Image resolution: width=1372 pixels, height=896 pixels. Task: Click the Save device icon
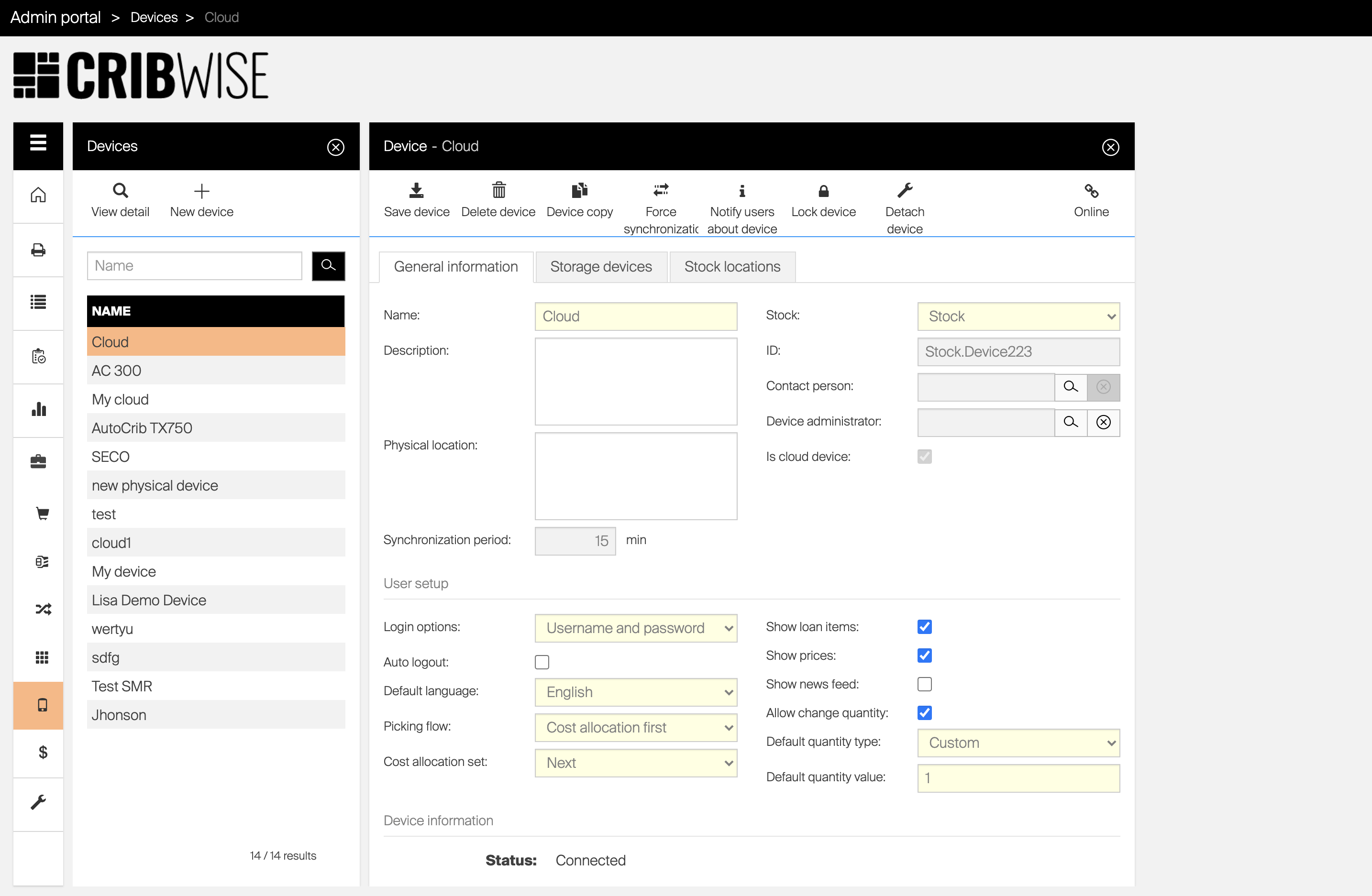click(x=416, y=190)
